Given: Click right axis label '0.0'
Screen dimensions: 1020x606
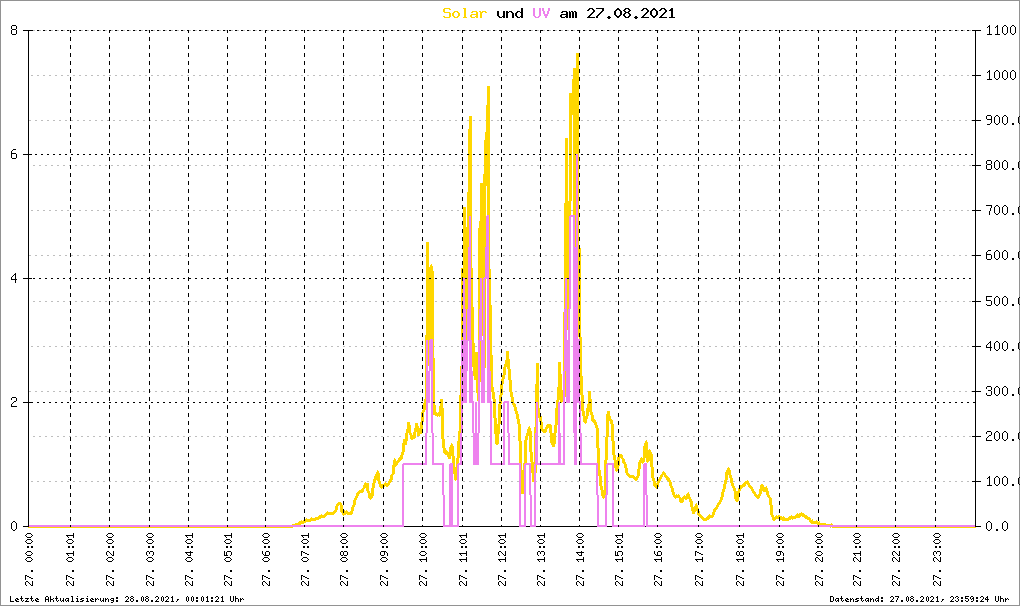Looking at the screenshot, I should 997,526.
